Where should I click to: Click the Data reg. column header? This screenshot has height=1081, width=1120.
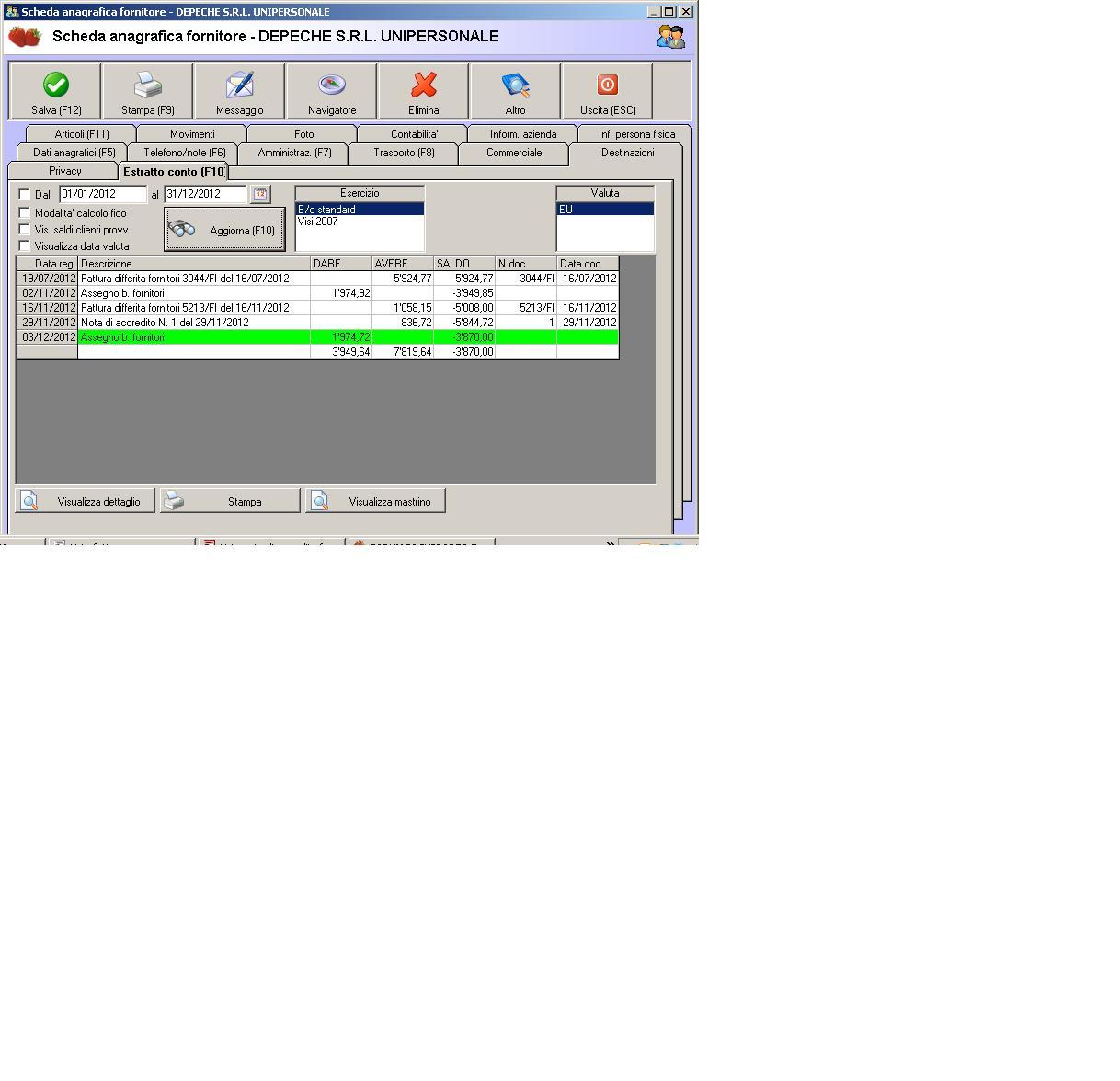coord(47,264)
